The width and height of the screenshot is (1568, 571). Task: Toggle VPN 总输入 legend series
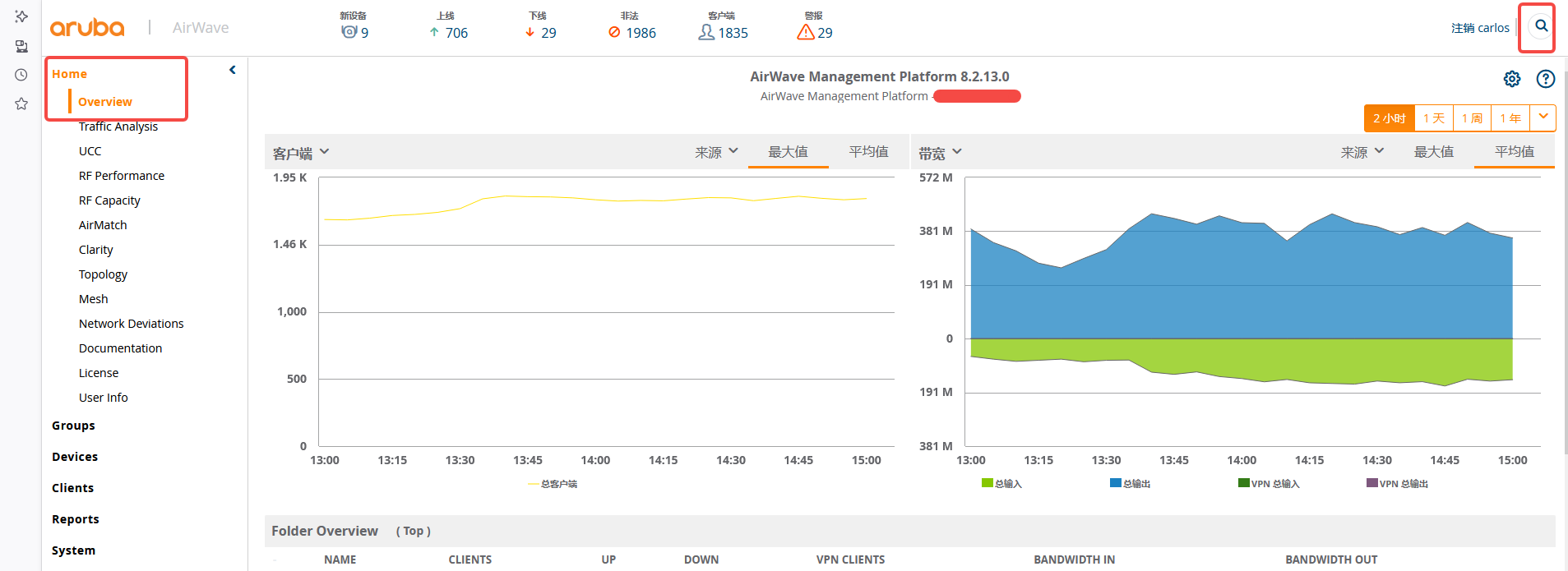pyautogui.click(x=1269, y=483)
